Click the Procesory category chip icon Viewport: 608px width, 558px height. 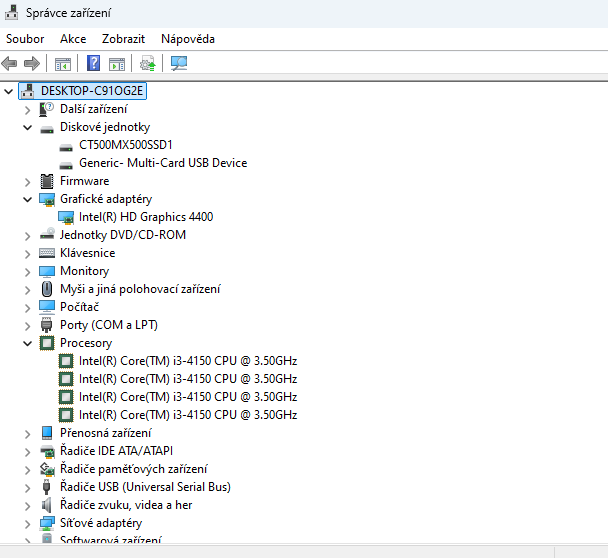[47, 343]
